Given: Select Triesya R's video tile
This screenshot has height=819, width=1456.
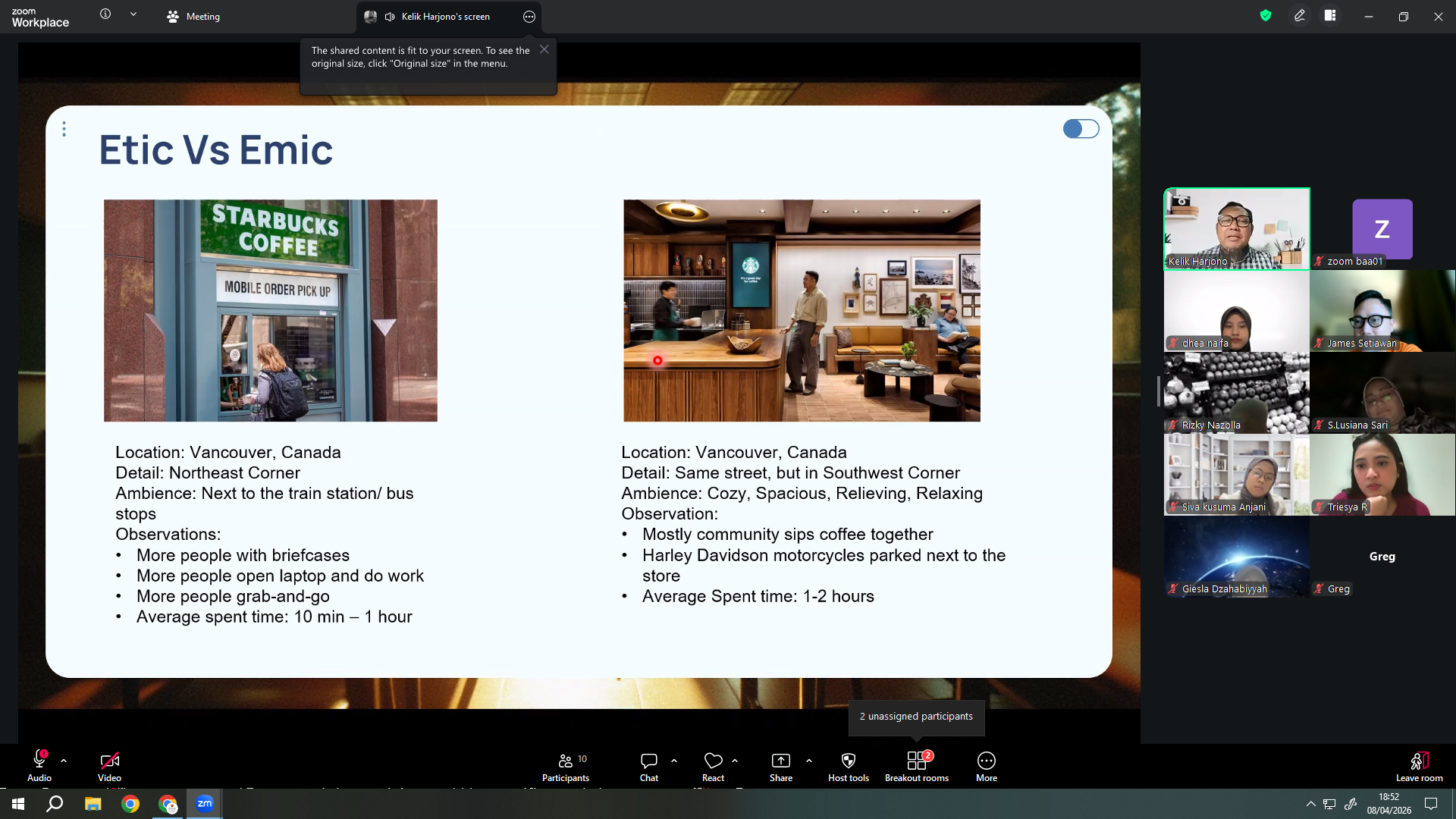Looking at the screenshot, I should click(x=1382, y=475).
